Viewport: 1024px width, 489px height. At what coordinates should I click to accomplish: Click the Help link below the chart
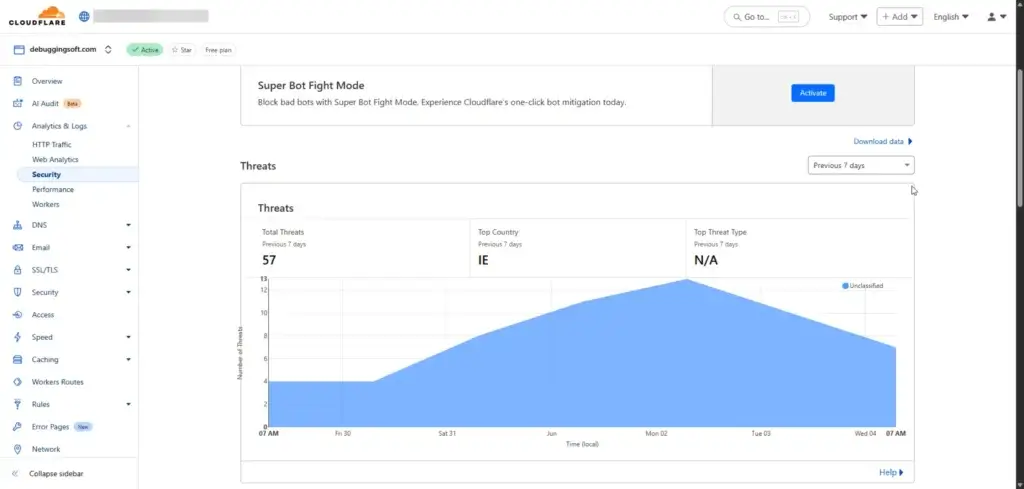[x=891, y=472]
